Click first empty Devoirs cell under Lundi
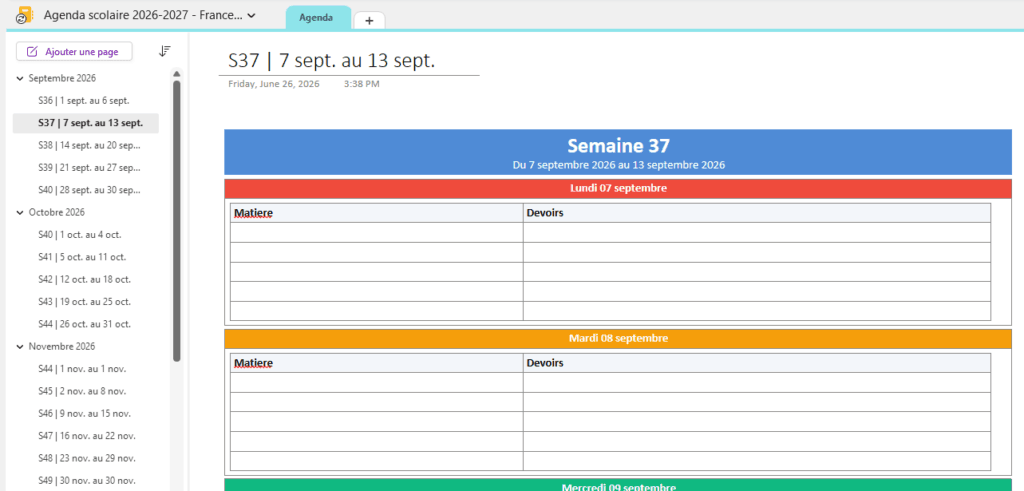Viewport: 1024px width, 491px height. tap(757, 232)
